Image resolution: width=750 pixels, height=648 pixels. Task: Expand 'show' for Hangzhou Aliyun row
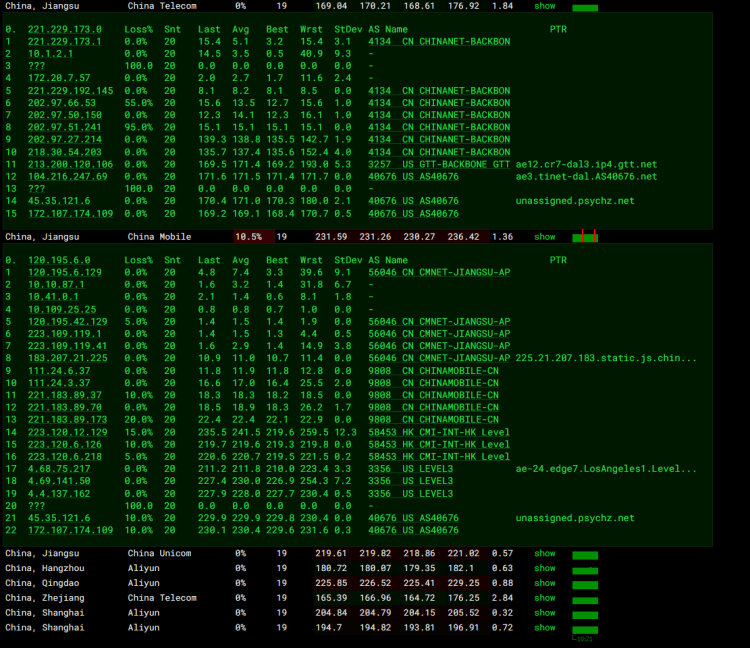point(544,568)
